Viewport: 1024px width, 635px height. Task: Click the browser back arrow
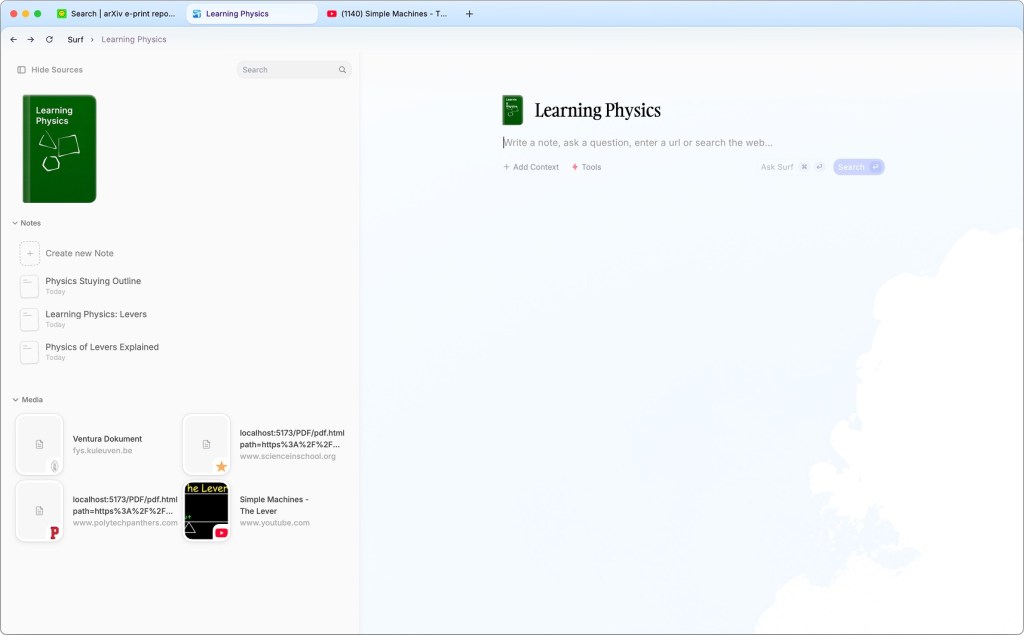pos(13,39)
